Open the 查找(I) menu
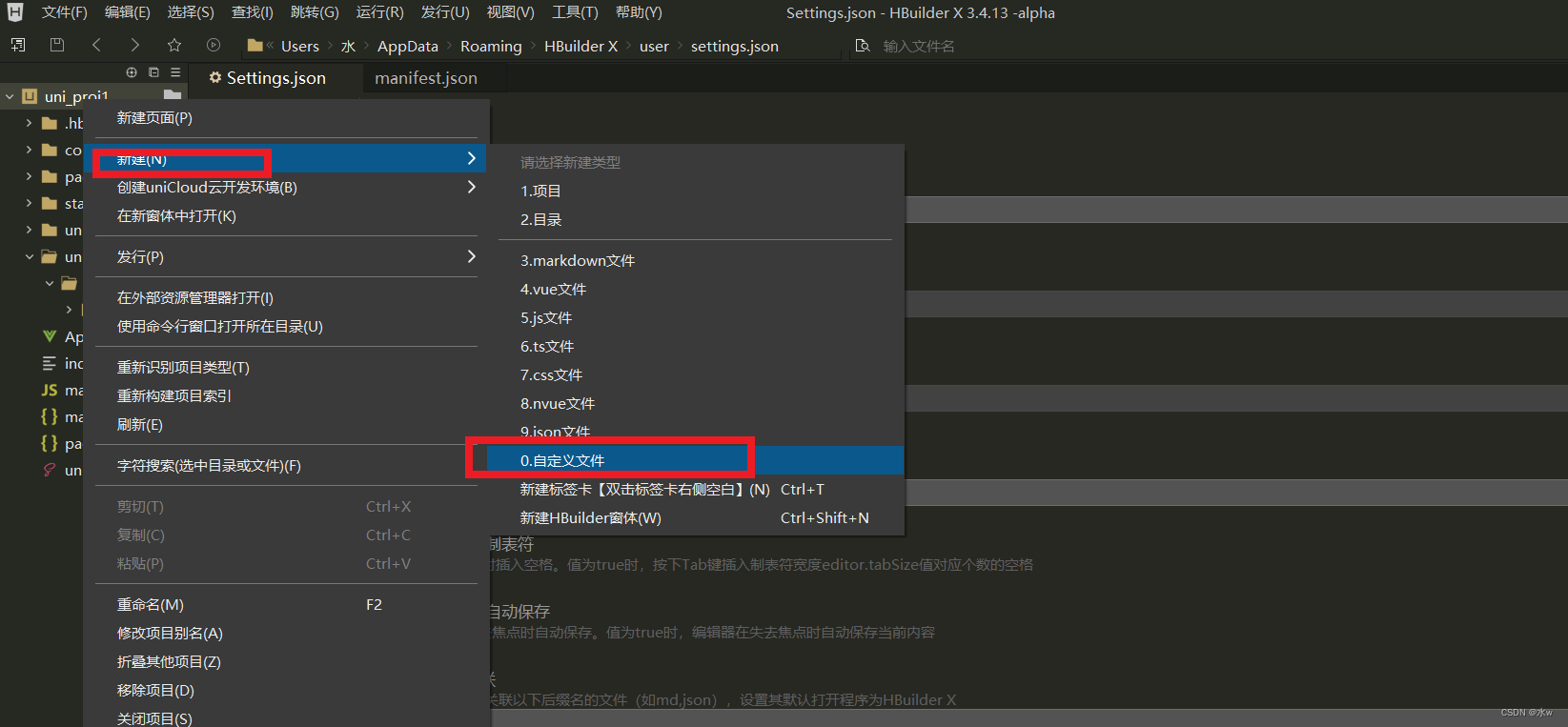The image size is (1568, 727). click(x=253, y=12)
